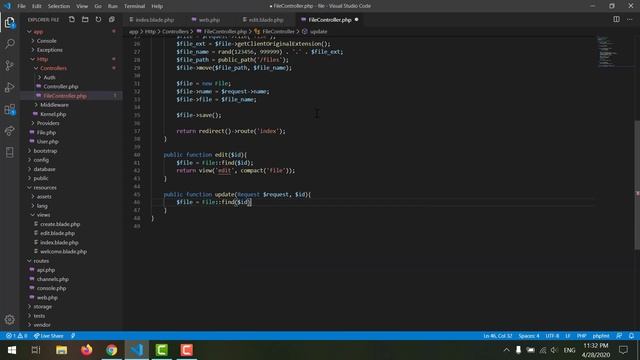Open User.php file

coord(48,142)
